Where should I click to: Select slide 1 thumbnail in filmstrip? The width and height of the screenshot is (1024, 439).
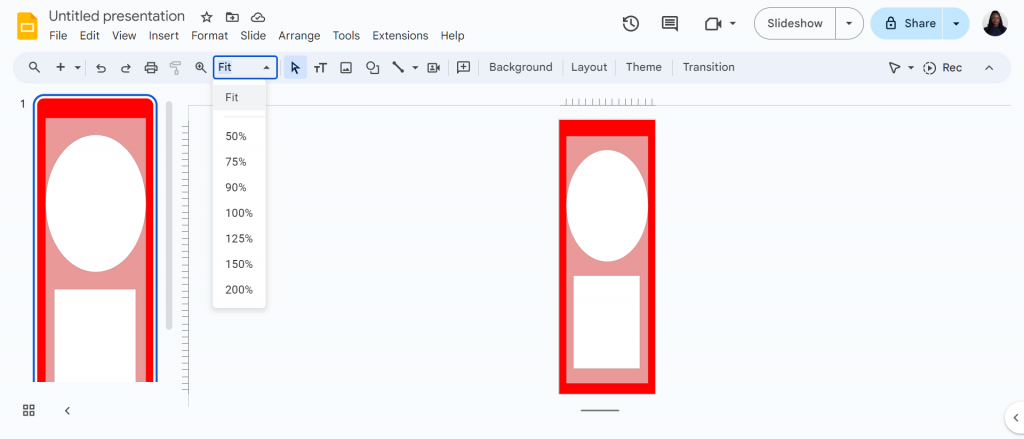pyautogui.click(x=95, y=239)
